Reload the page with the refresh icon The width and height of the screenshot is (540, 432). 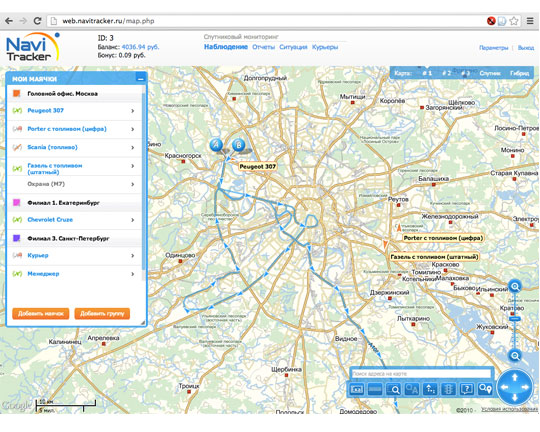pos(37,21)
